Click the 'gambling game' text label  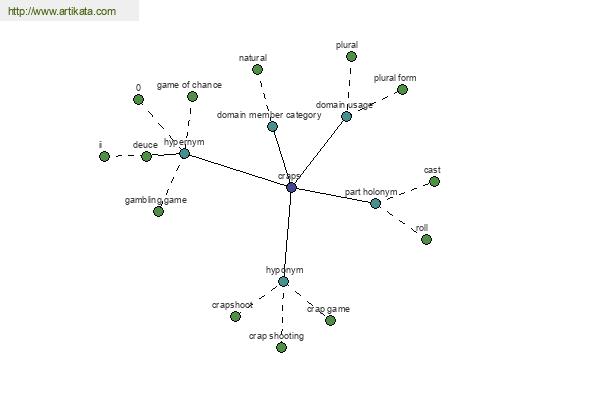tap(156, 200)
